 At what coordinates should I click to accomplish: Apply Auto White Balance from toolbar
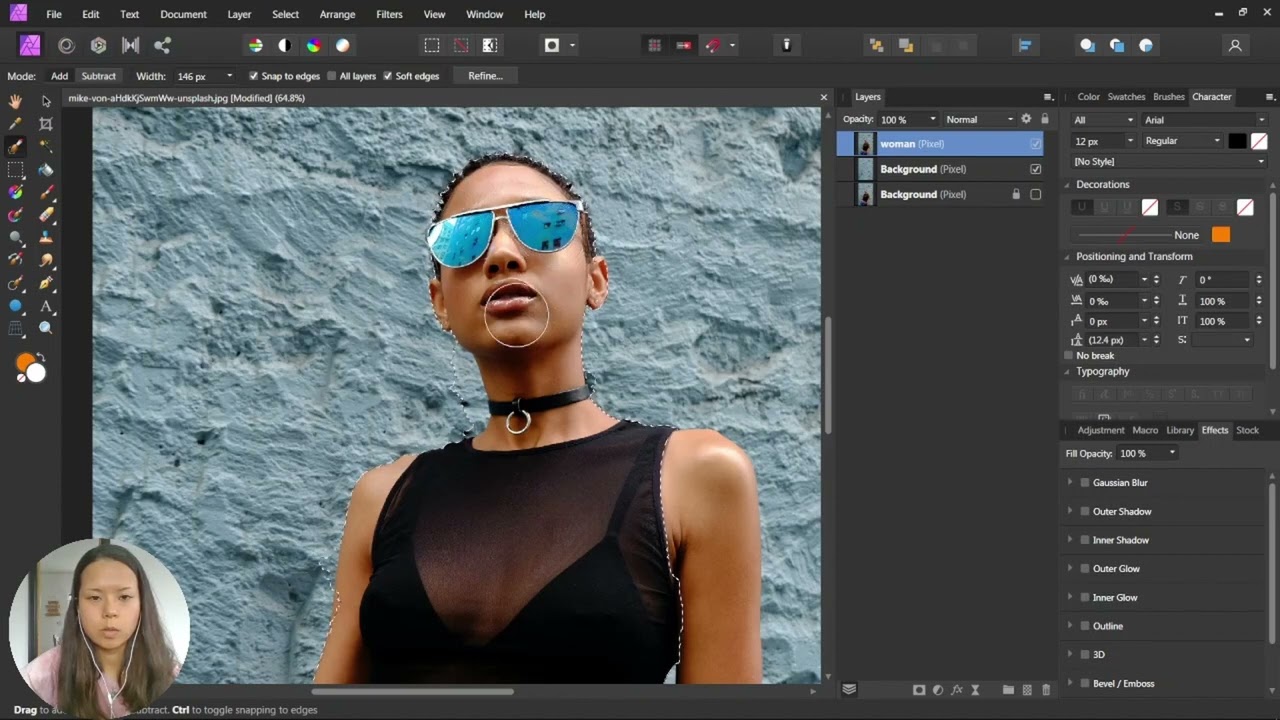[x=343, y=45]
